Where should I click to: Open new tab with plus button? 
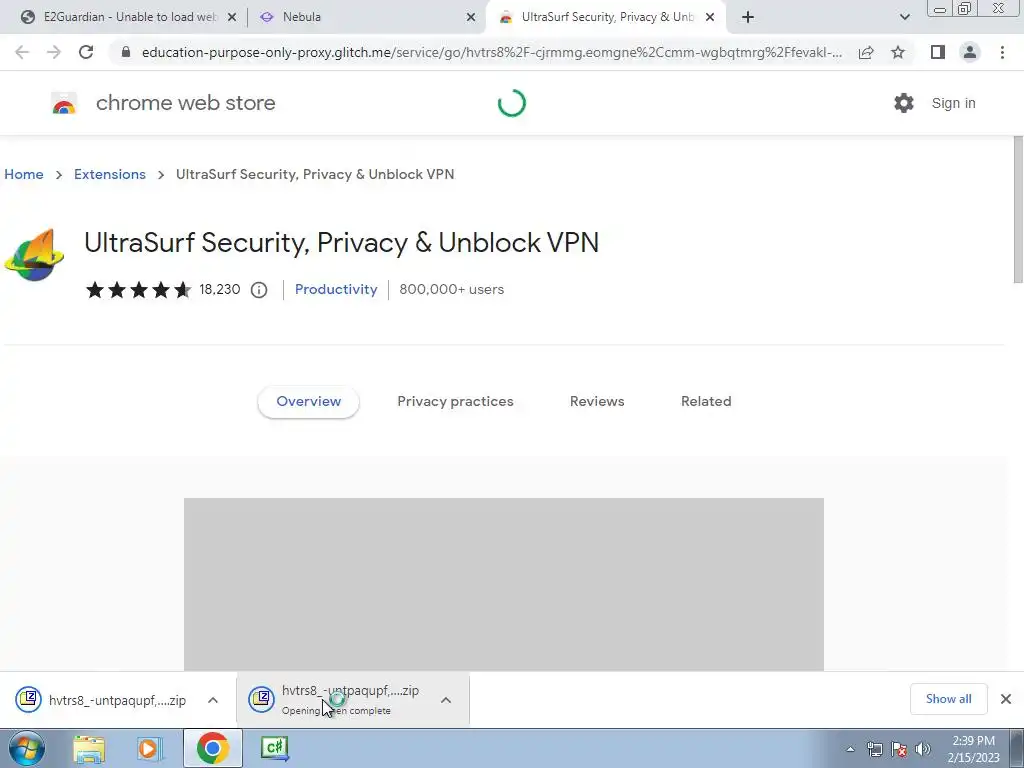point(748,17)
